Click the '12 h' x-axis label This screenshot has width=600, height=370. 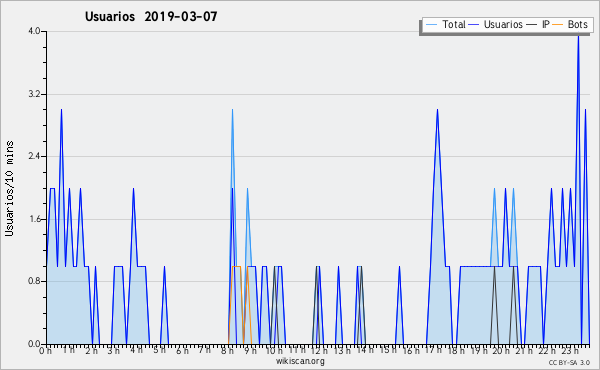coord(319,351)
